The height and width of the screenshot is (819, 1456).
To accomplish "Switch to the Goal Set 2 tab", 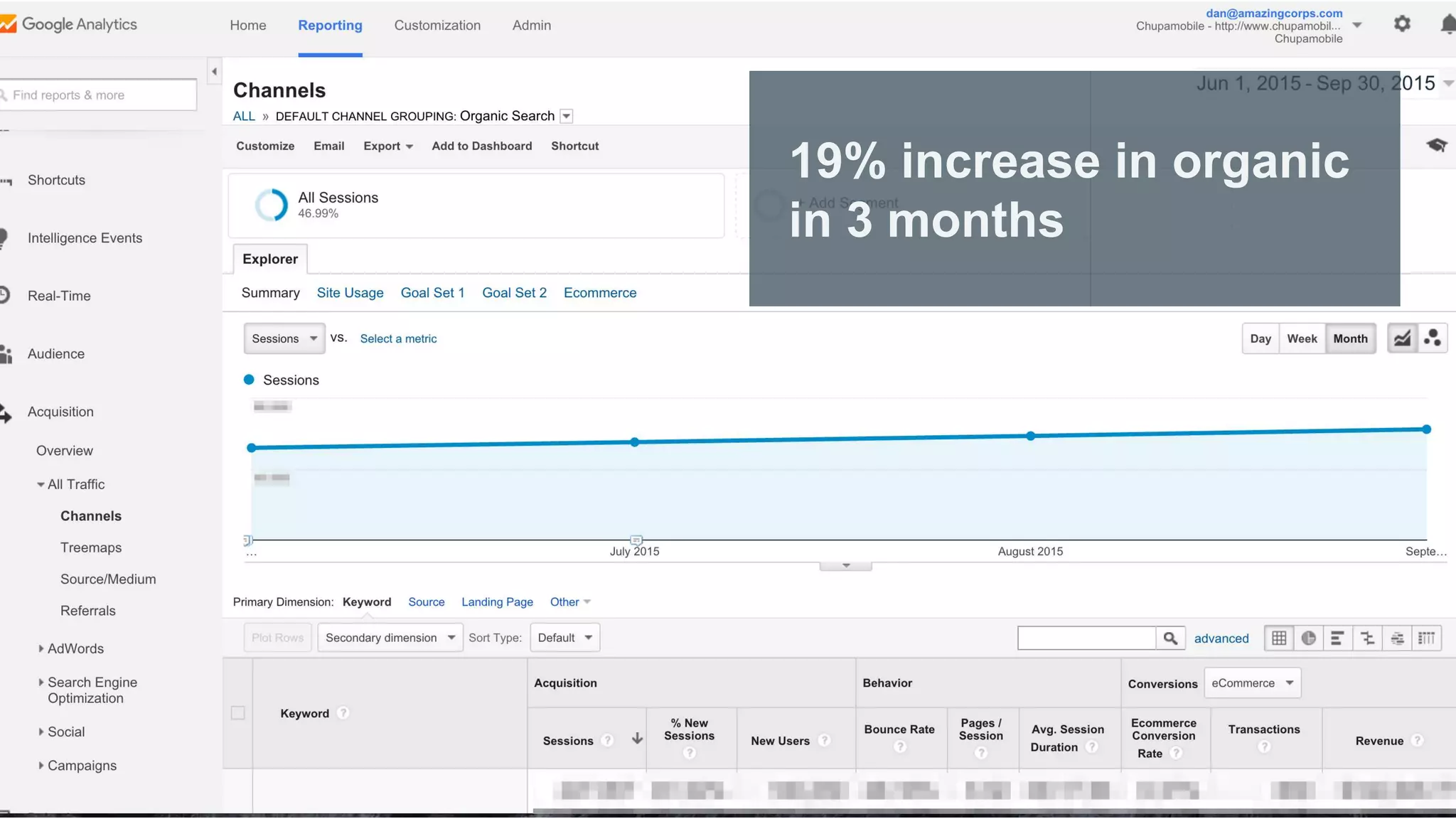I will (x=515, y=293).
